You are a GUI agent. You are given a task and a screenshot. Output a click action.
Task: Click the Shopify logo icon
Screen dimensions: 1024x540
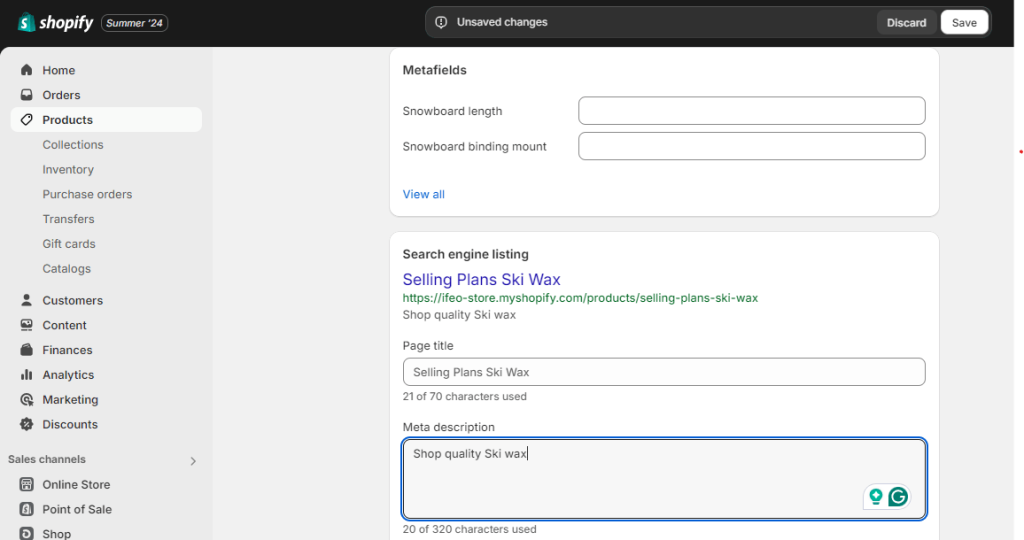pos(26,23)
